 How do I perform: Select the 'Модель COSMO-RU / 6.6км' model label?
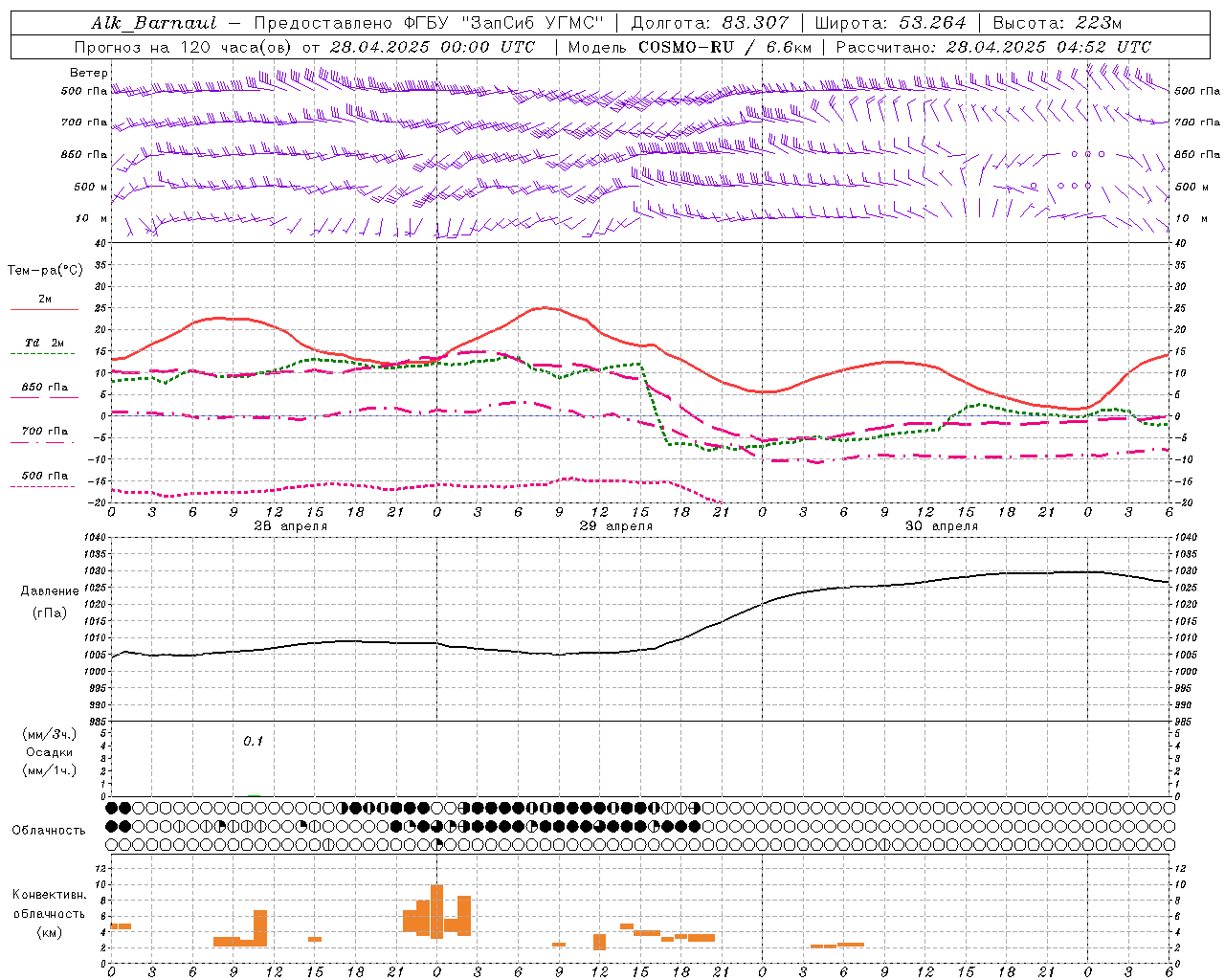click(689, 47)
